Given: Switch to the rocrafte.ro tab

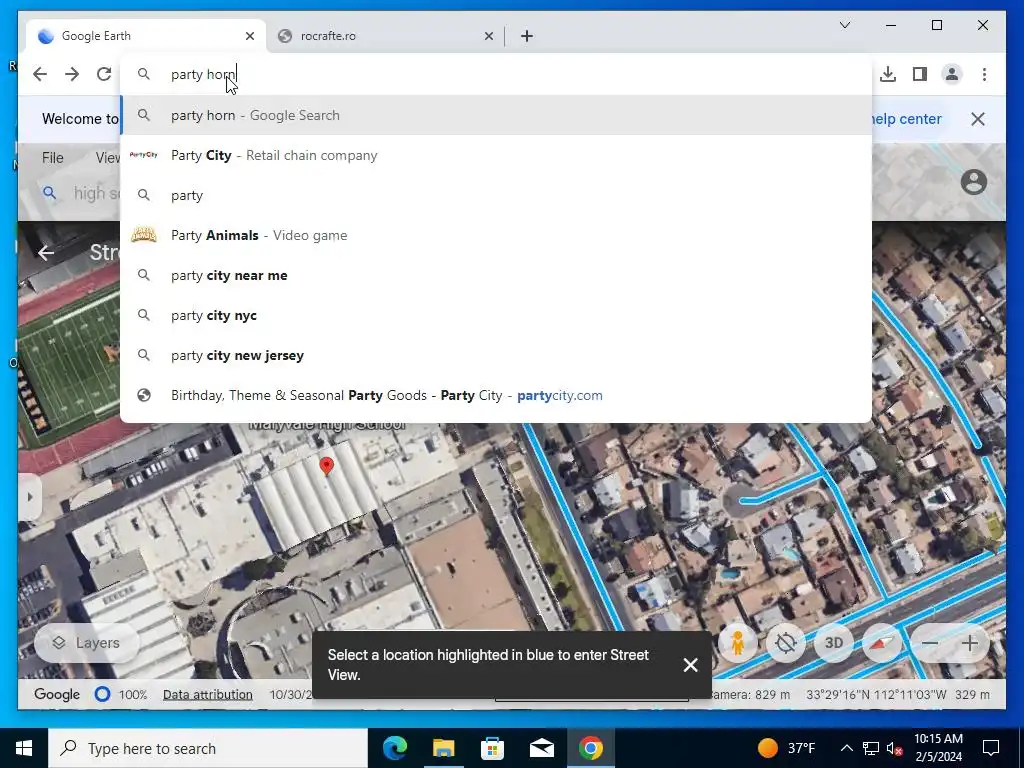Looking at the screenshot, I should pyautogui.click(x=385, y=36).
